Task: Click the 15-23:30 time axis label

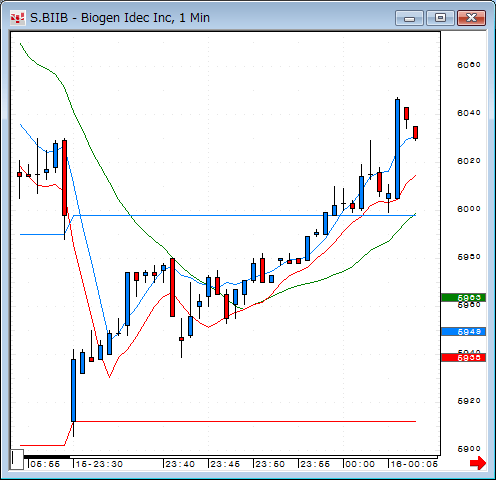Action: point(99,464)
